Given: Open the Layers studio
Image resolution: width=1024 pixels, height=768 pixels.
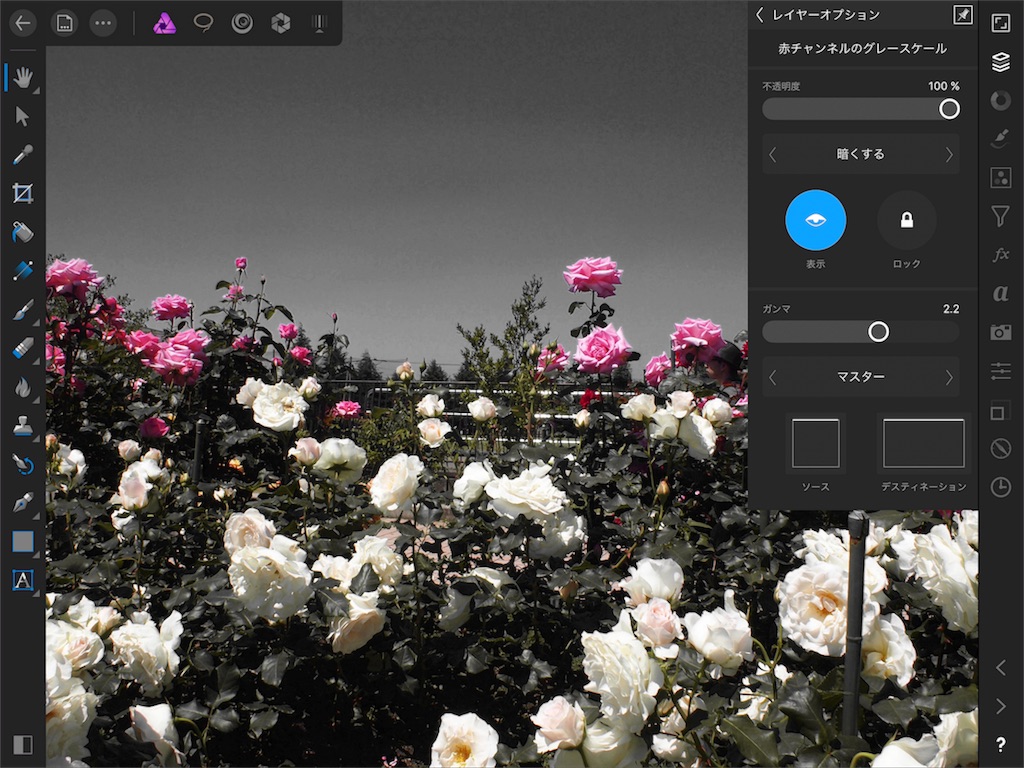Looking at the screenshot, I should (x=1000, y=62).
